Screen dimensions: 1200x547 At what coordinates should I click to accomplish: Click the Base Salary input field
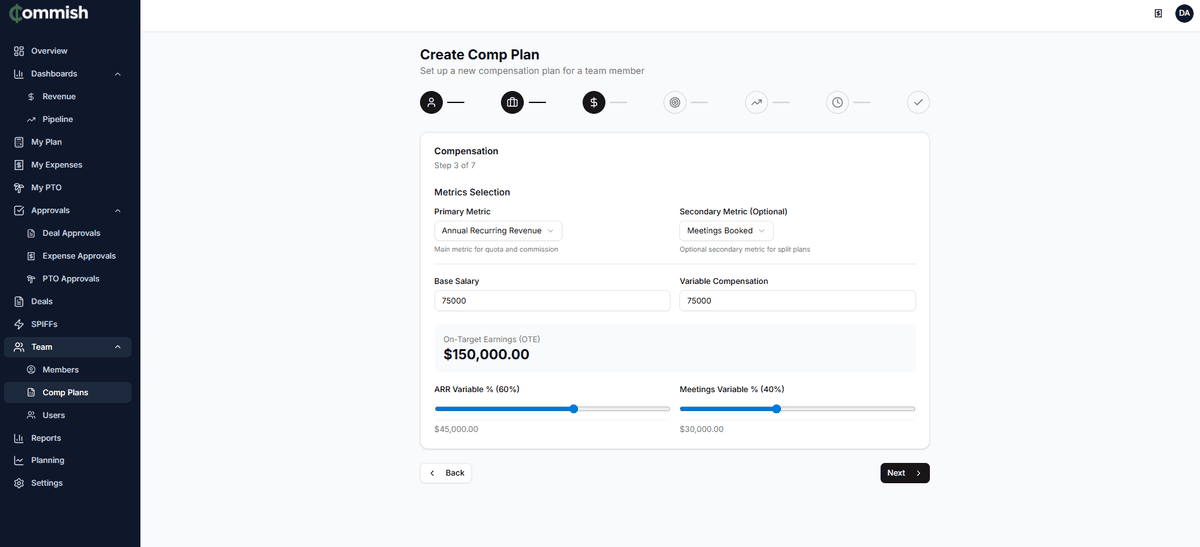point(552,301)
